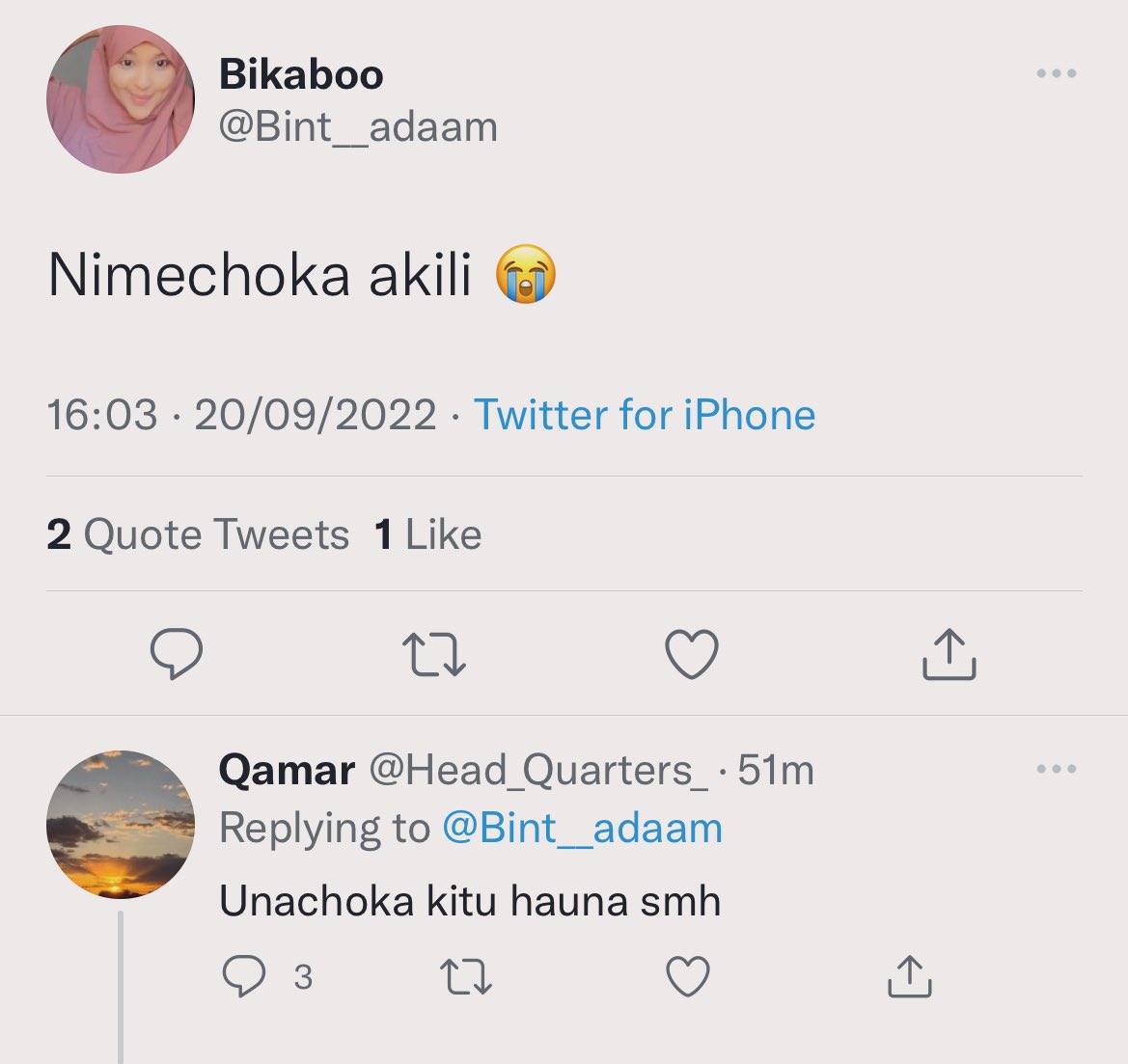The width and height of the screenshot is (1128, 1064).
Task: Open the Twitter for iPhone link
Action: 645,415
